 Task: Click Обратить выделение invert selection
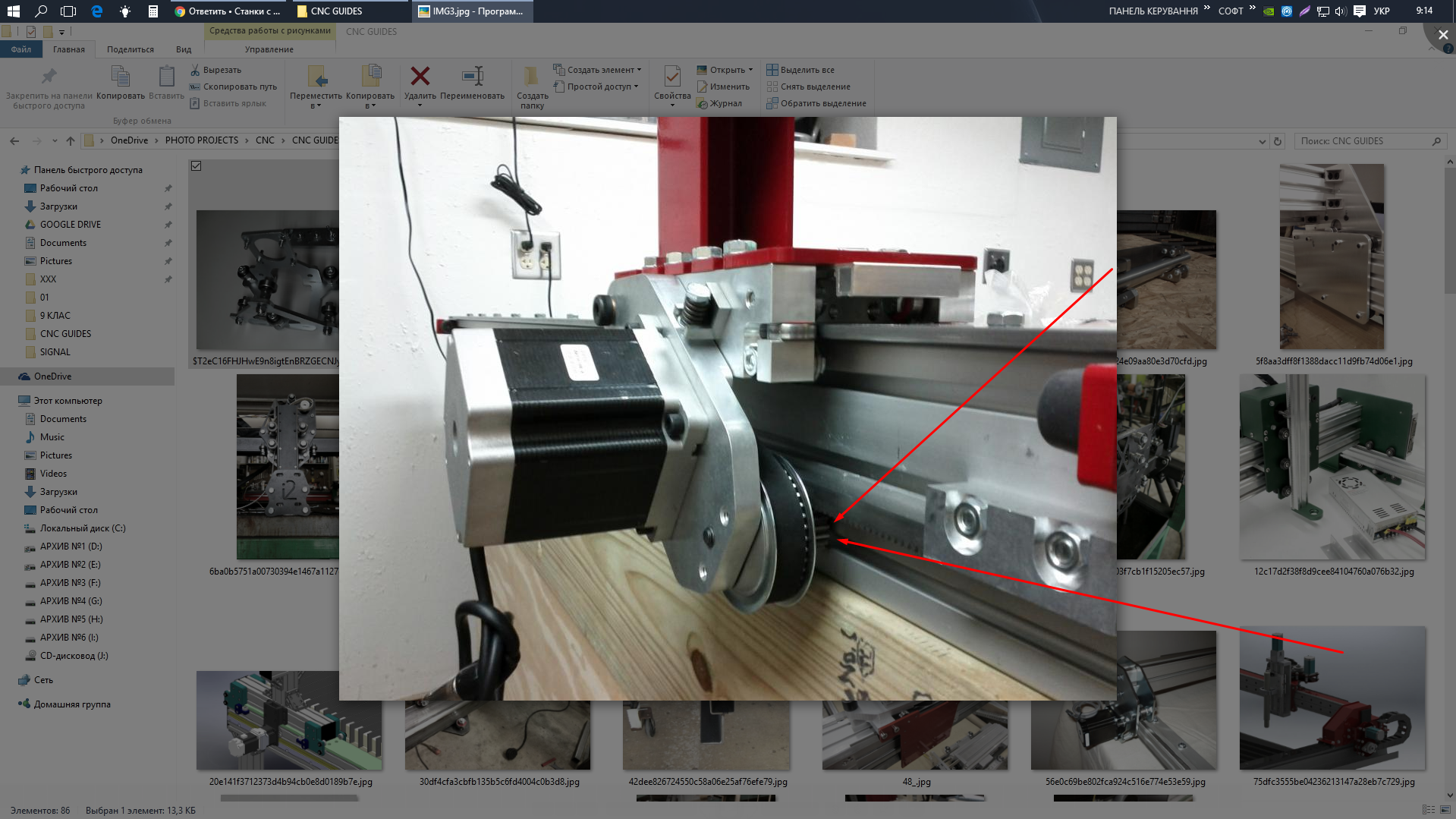(816, 103)
